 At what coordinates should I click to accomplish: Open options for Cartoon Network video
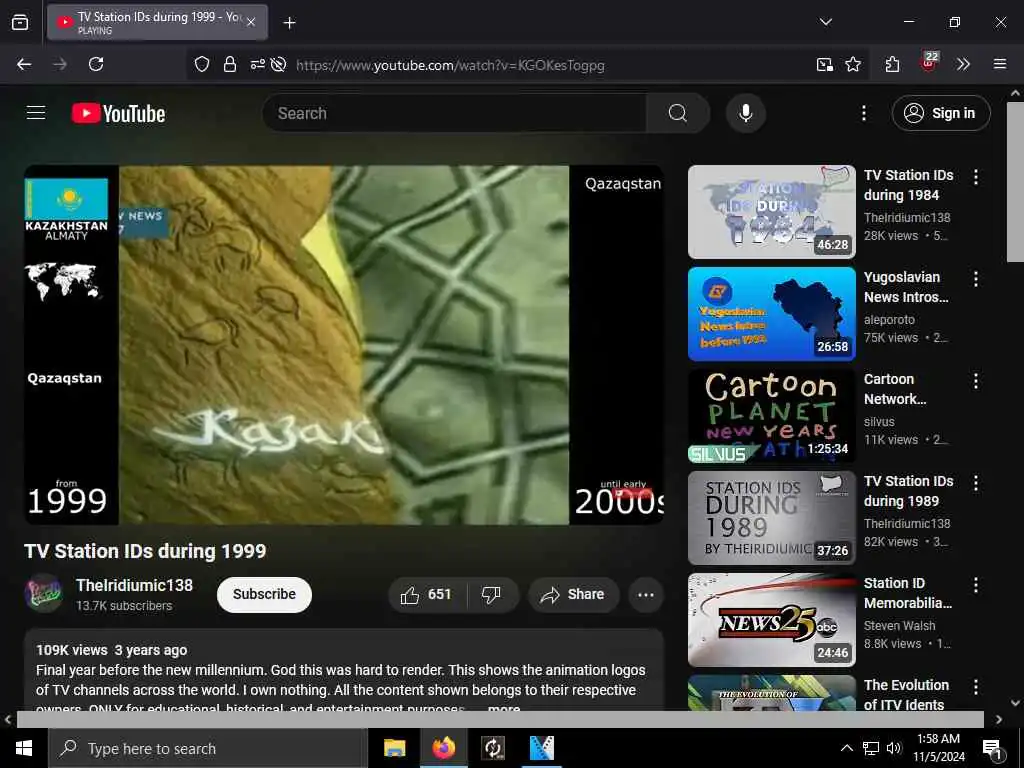(x=976, y=381)
